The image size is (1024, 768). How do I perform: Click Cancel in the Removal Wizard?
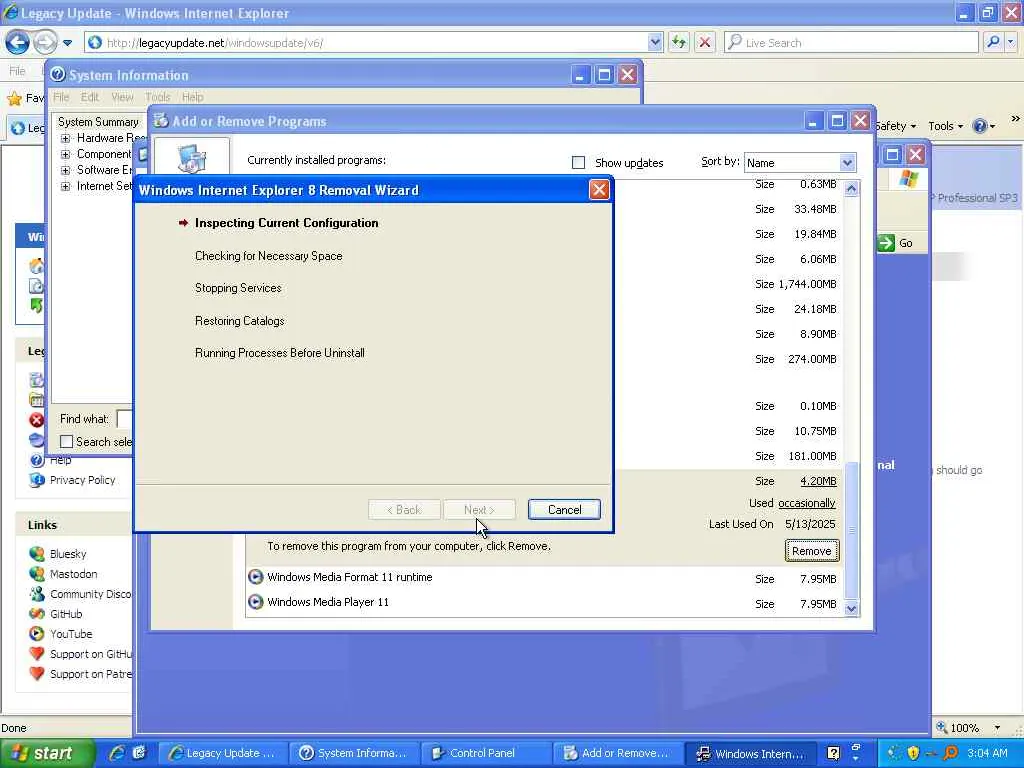tap(564, 509)
